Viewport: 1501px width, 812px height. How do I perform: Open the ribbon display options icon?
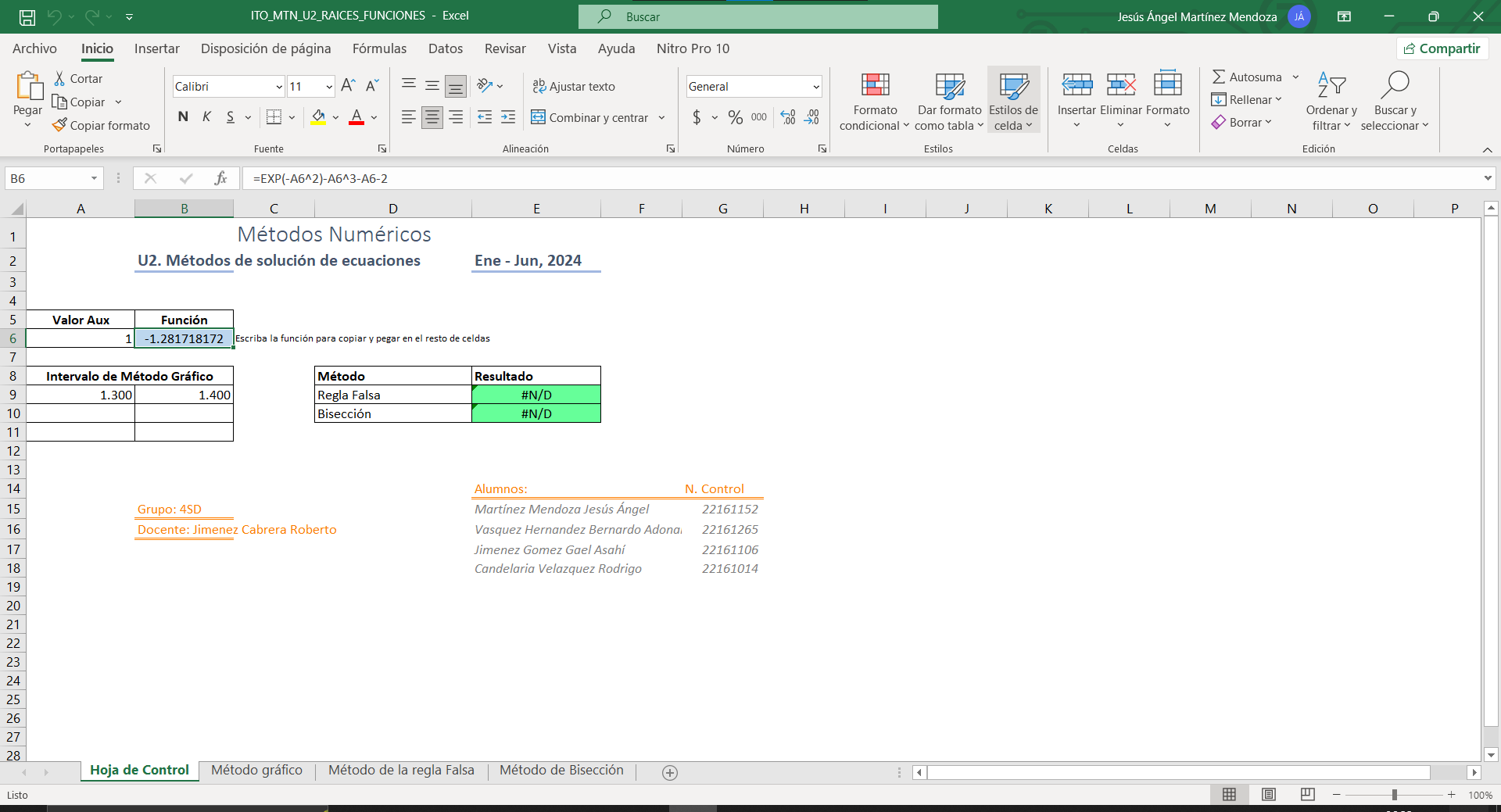(x=1345, y=16)
